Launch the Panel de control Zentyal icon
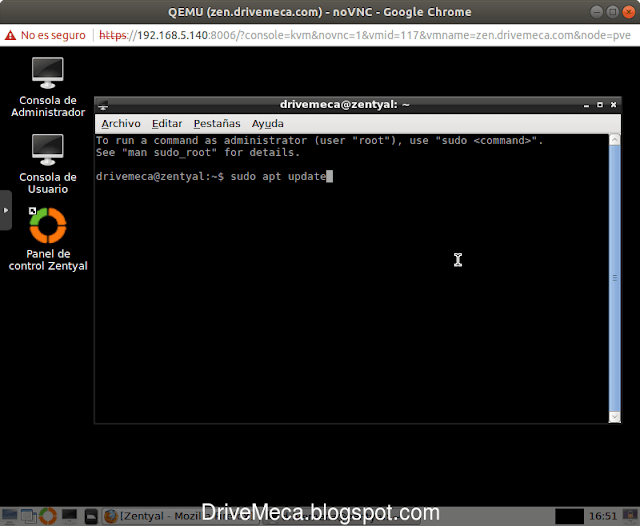640x526 pixels. point(48,239)
